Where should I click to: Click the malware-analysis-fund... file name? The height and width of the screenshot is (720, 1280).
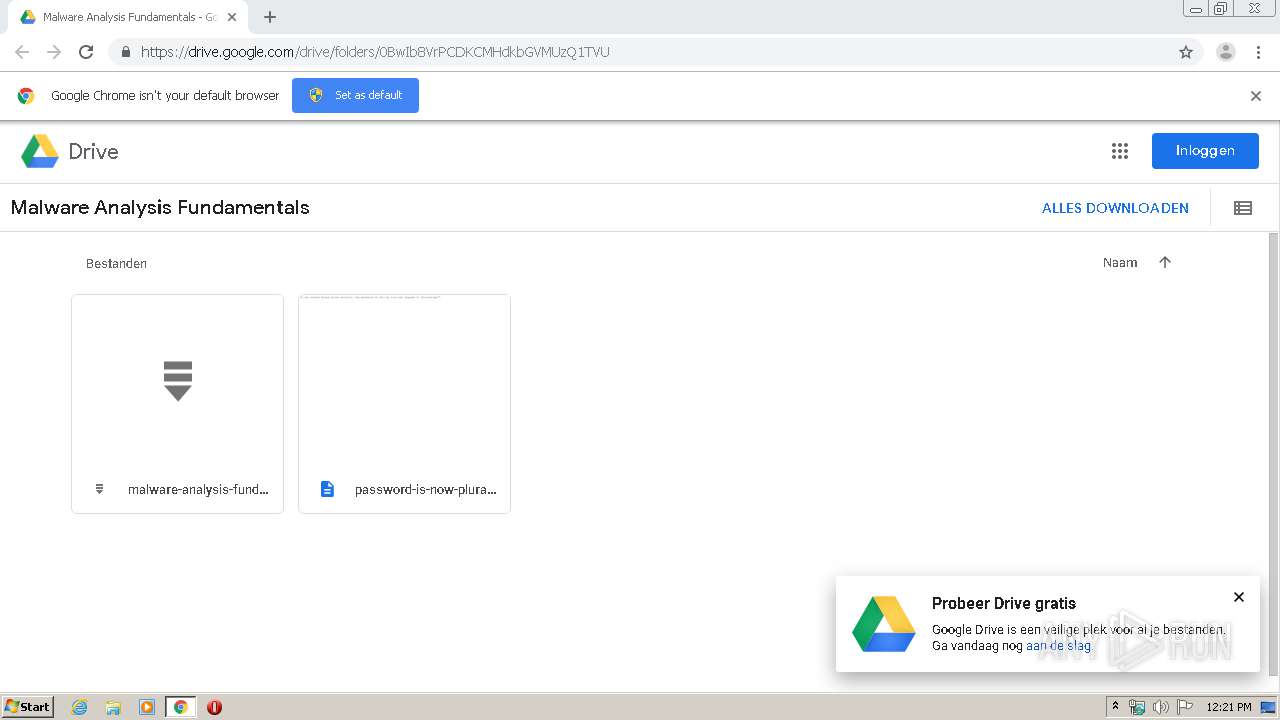click(x=198, y=490)
